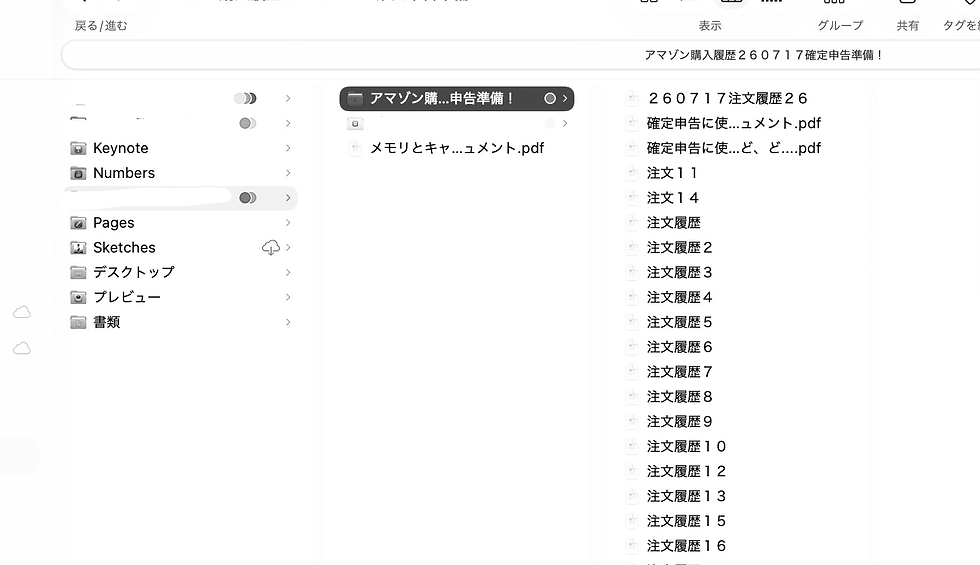Select the 注文履歴12 file
Image resolution: width=980 pixels, height=565 pixels.
pyautogui.click(x=686, y=471)
